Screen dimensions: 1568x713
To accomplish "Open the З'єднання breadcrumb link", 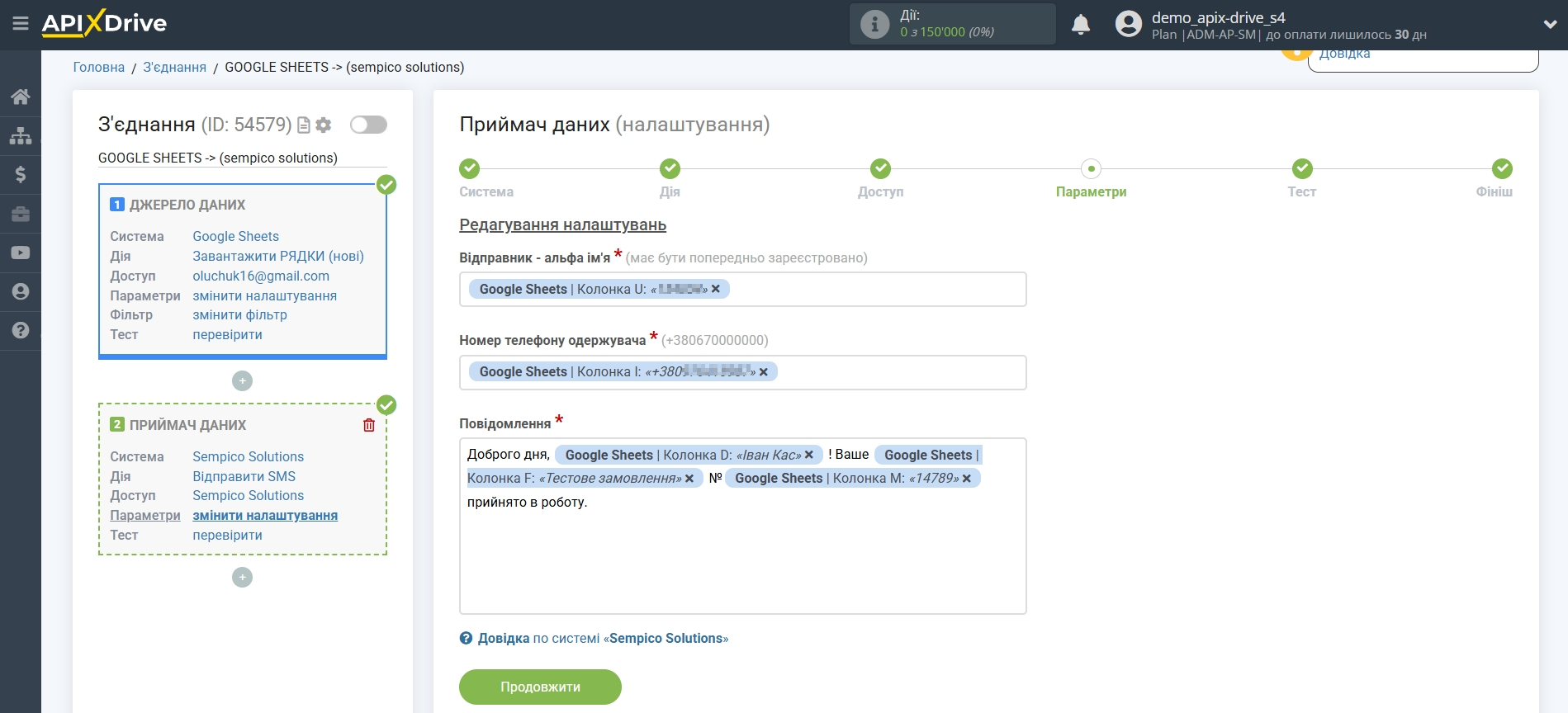I will click(x=175, y=67).
